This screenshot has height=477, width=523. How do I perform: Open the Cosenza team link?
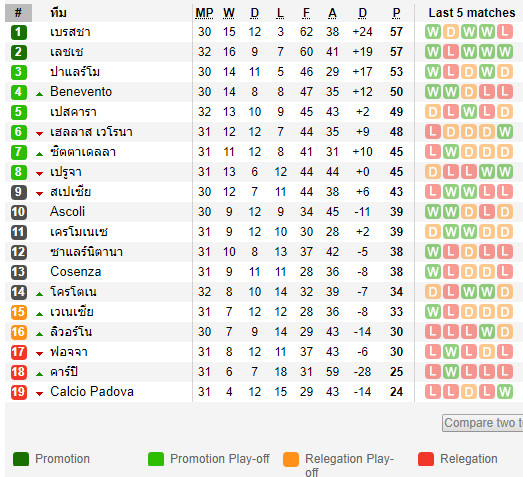pyautogui.click(x=76, y=272)
